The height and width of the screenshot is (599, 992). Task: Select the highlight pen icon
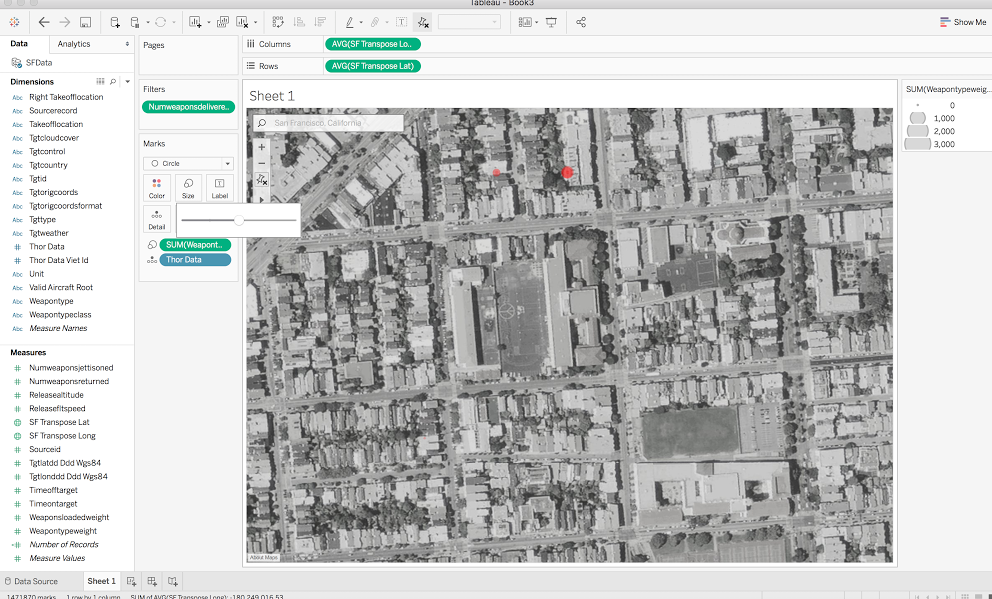pyautogui.click(x=349, y=22)
